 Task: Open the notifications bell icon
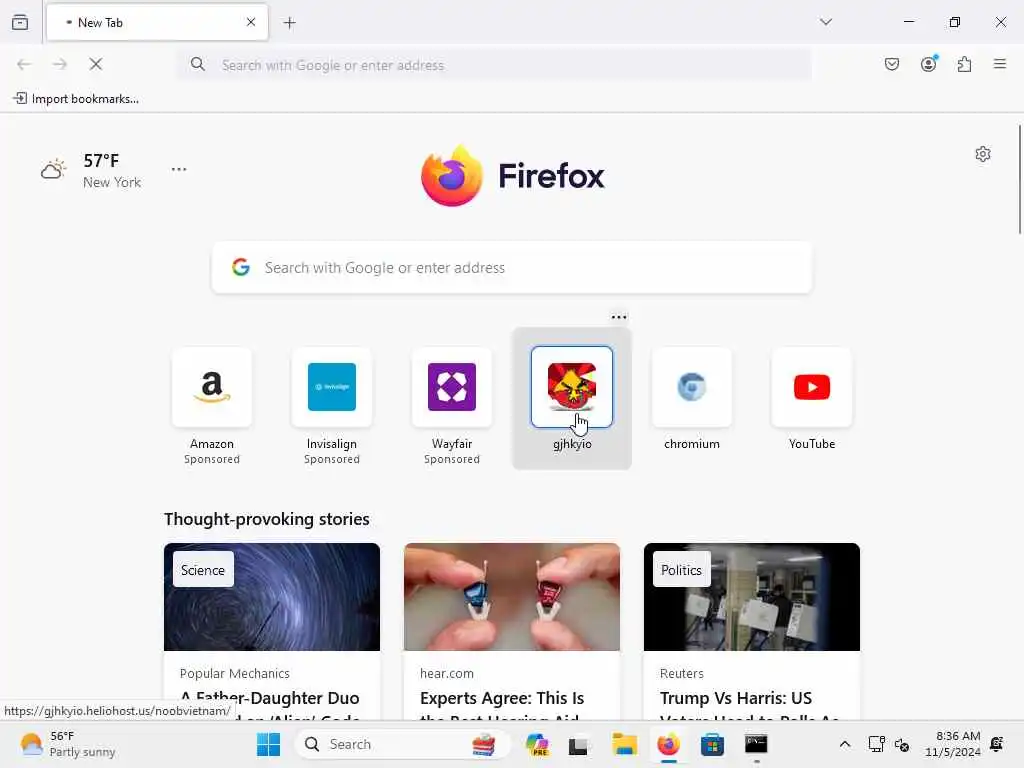997,744
